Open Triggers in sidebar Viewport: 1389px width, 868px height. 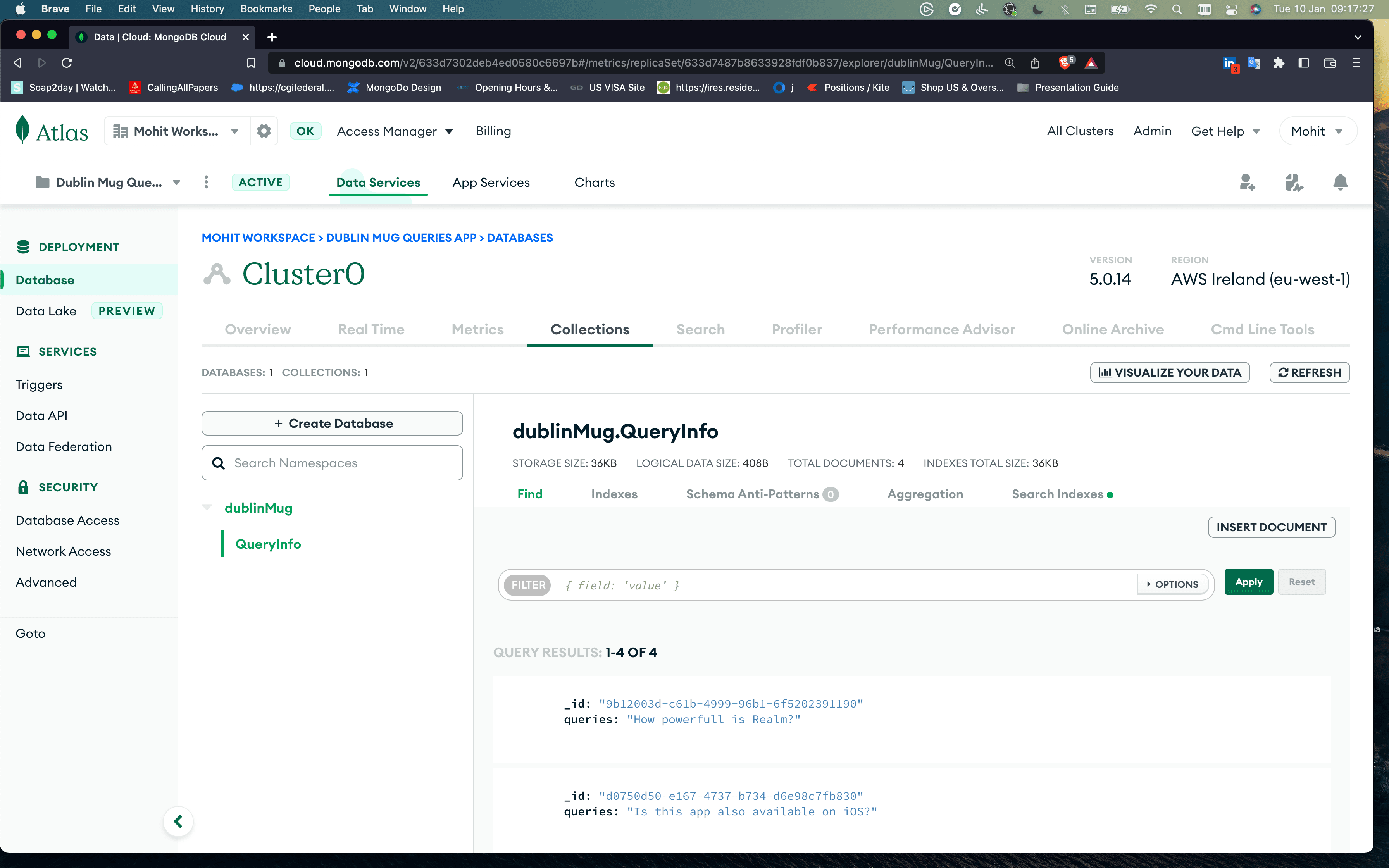click(x=39, y=385)
